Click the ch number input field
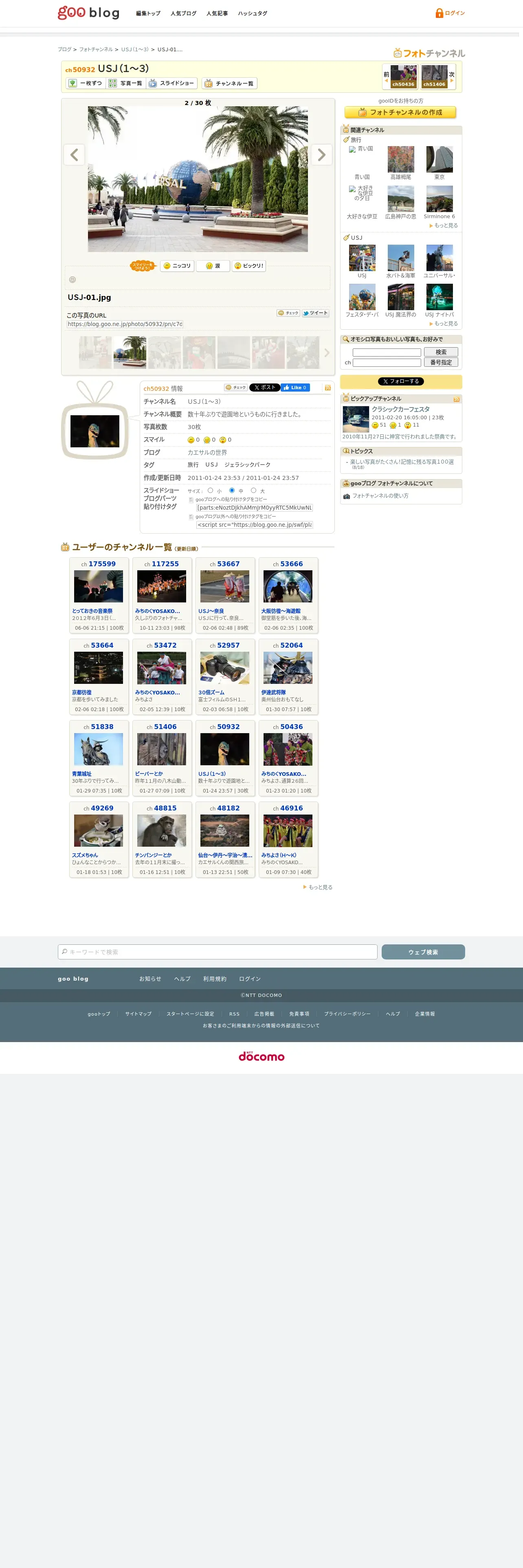 (387, 363)
